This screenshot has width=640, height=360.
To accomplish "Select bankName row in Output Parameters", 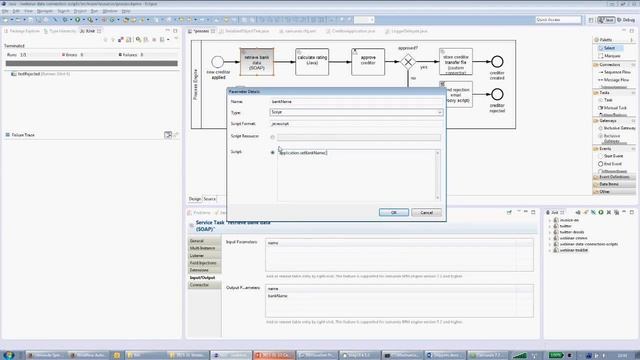I will coord(399,296).
